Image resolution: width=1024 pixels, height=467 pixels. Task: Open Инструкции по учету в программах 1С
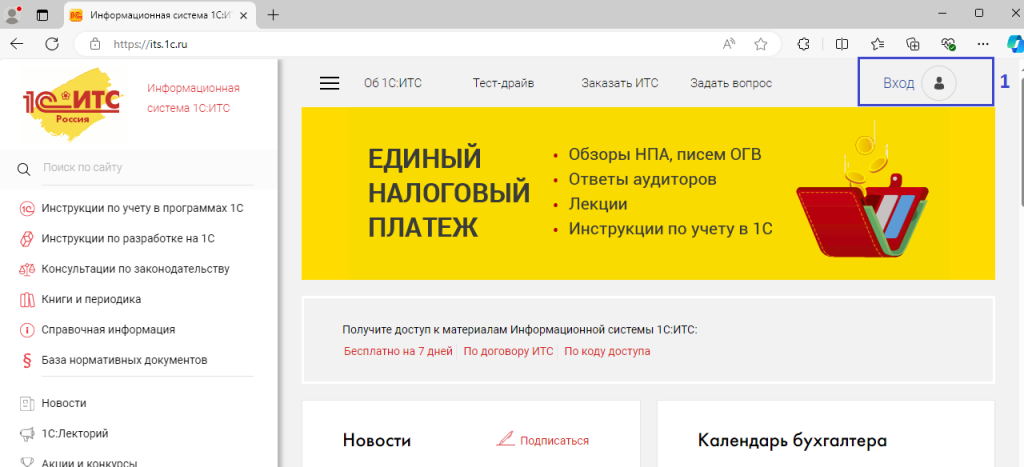tap(142, 208)
